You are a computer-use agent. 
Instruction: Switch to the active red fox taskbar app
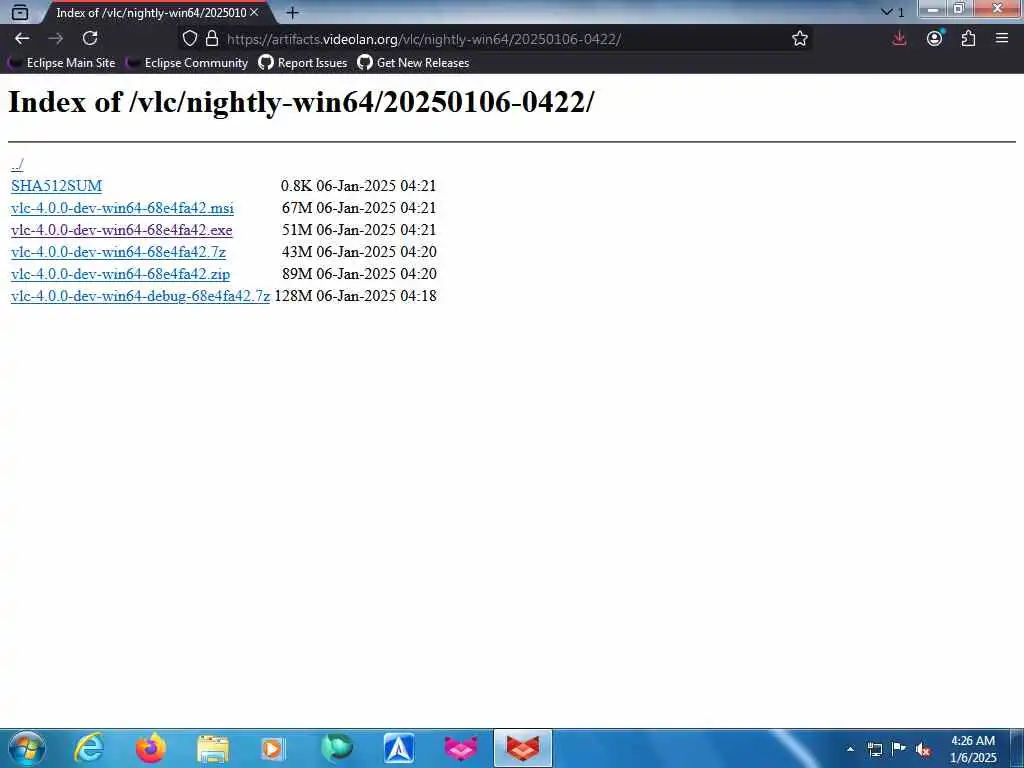pyautogui.click(x=523, y=748)
